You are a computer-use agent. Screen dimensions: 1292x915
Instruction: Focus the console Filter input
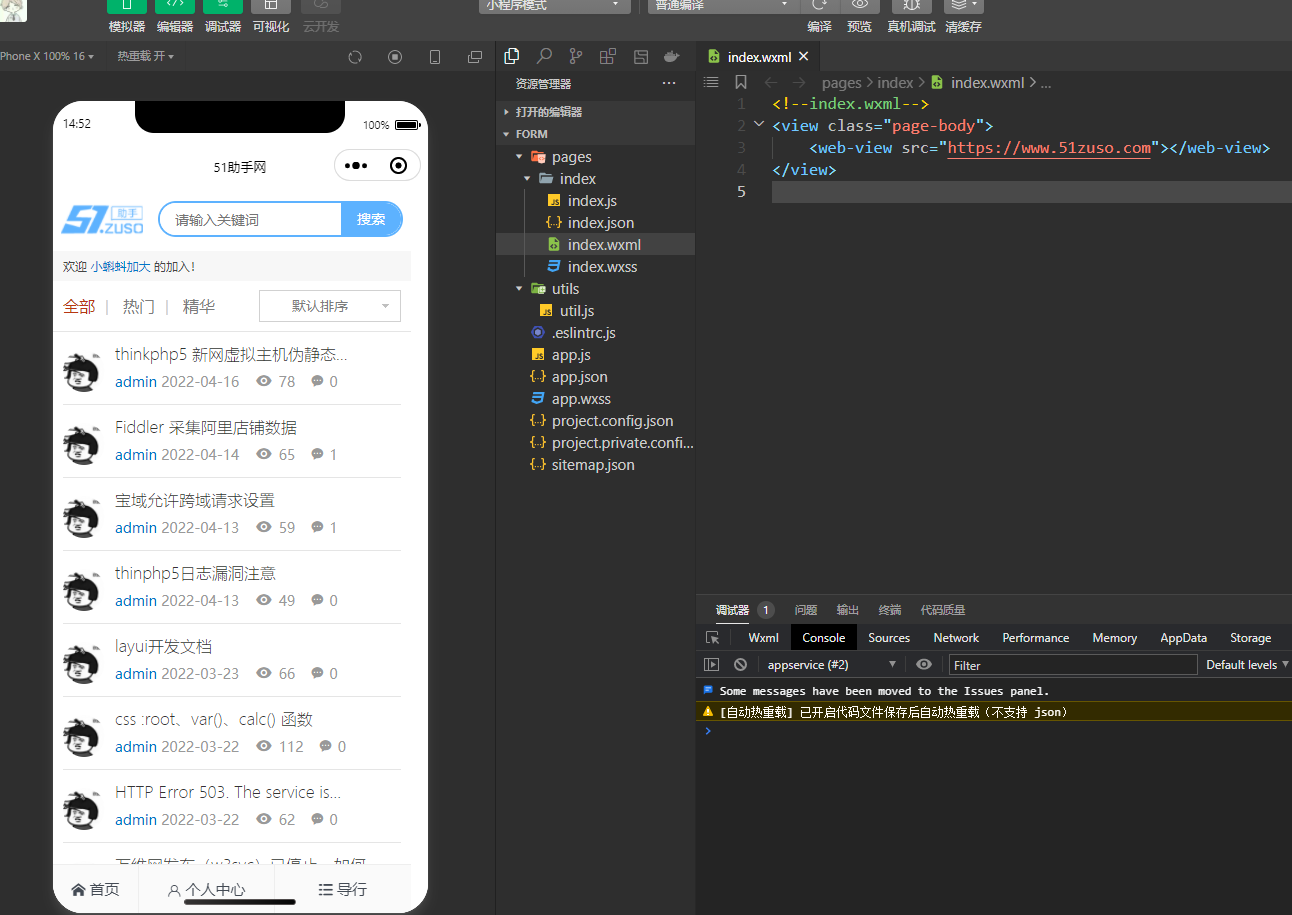tap(1073, 665)
